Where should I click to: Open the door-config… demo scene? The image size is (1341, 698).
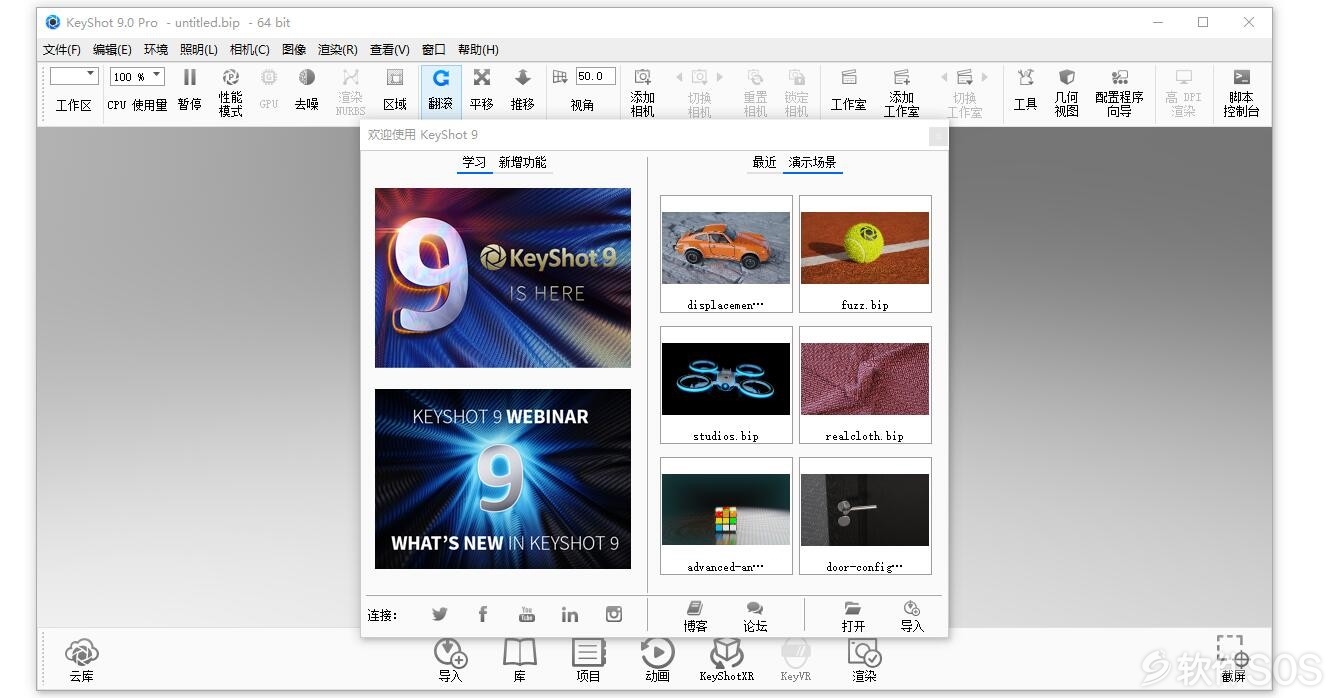coord(865,516)
